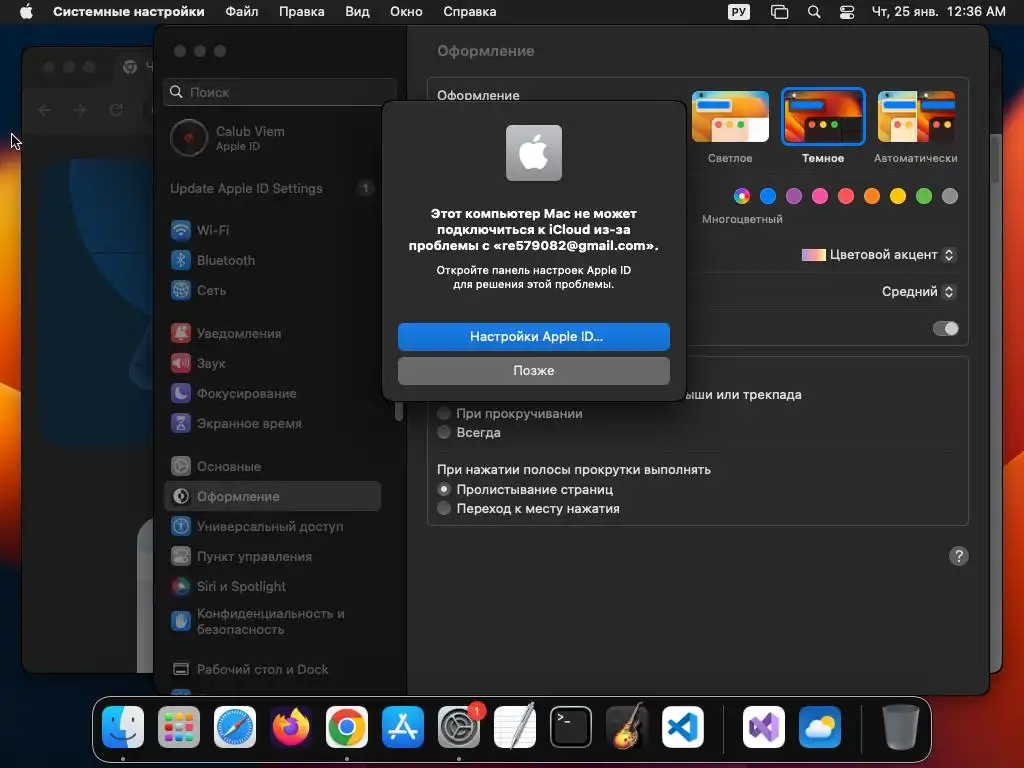Open the Окно menu

coord(406,12)
